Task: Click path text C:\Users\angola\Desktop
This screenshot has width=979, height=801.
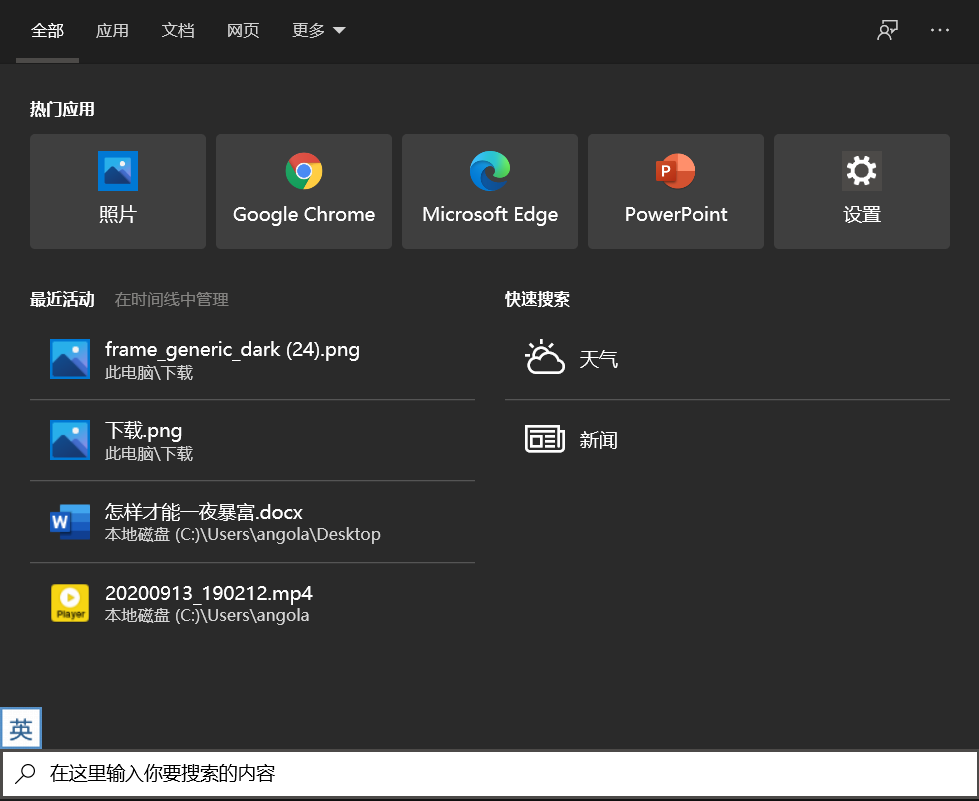Action: [278, 535]
